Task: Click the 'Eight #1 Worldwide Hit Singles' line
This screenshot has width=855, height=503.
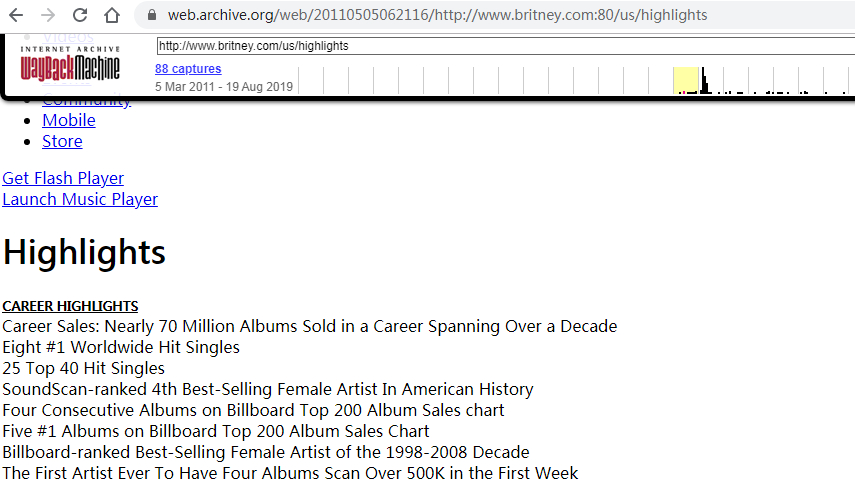Action: tap(121, 348)
